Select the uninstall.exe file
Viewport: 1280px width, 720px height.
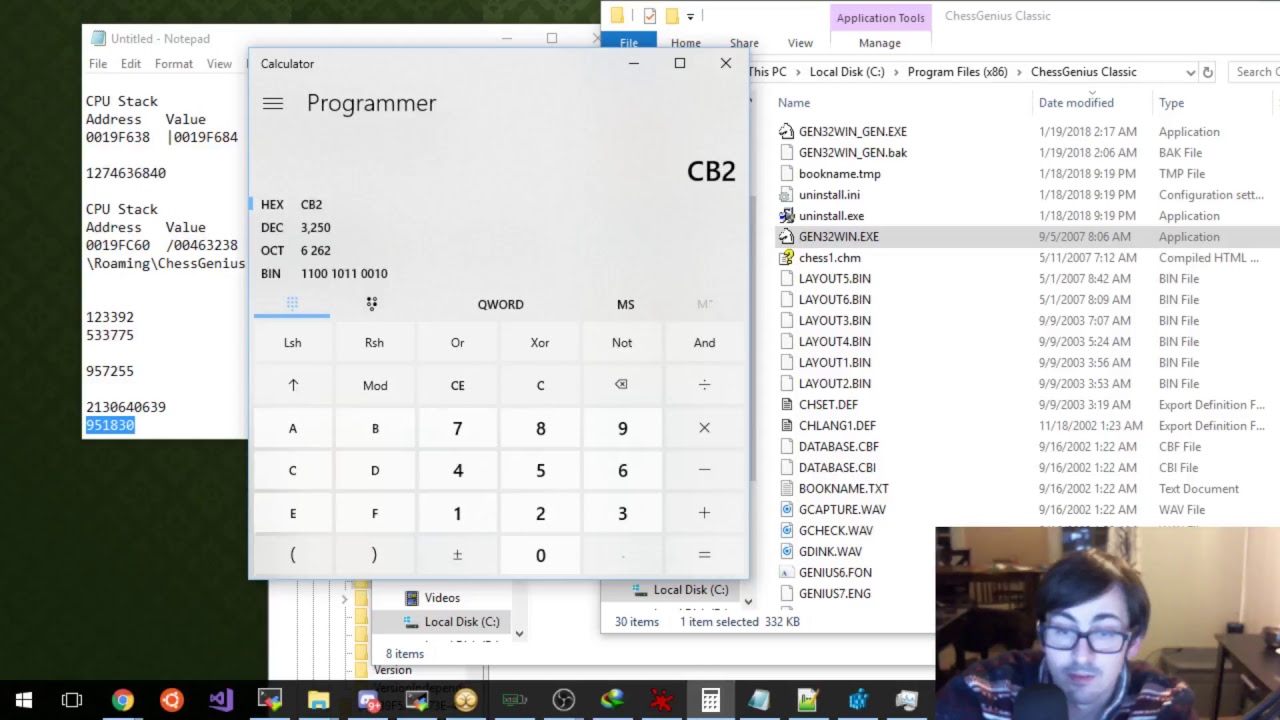coord(831,216)
